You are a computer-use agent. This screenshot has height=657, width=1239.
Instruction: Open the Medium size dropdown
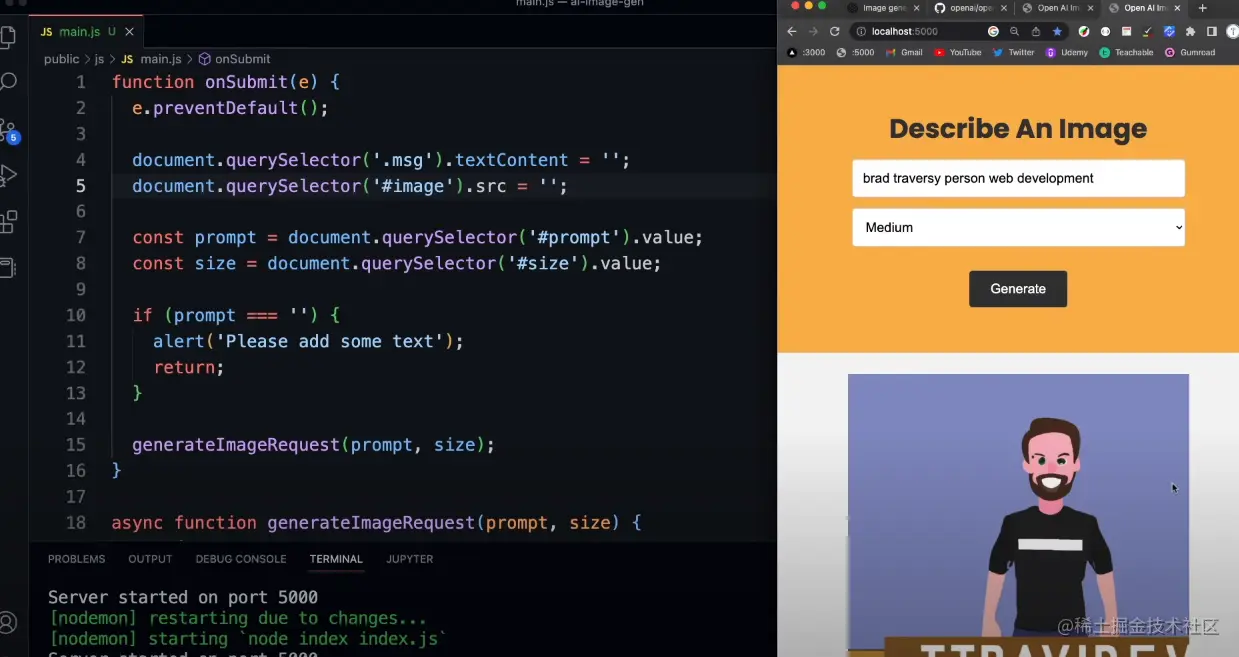(1018, 227)
